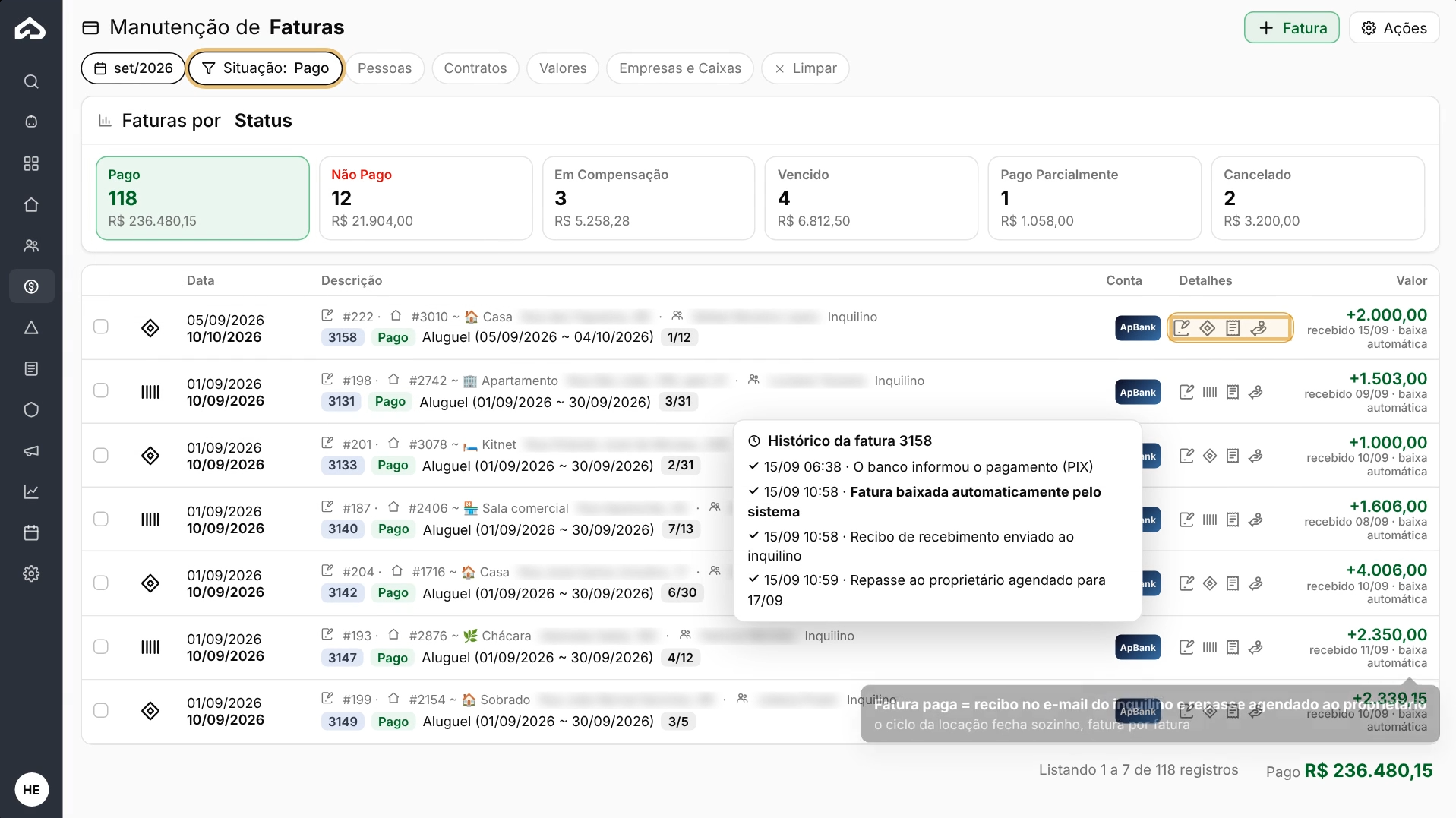This screenshot has width=1456, height=818.
Task: Check the row checkbox for invoice 3140
Action: [x=101, y=519]
